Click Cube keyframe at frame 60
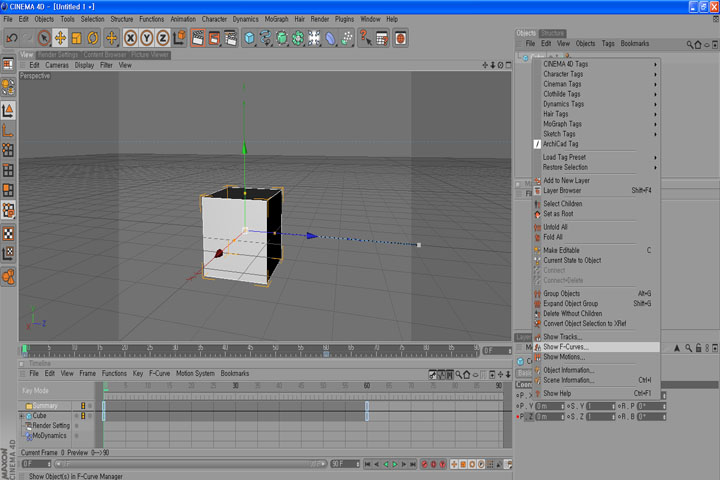 (x=367, y=416)
